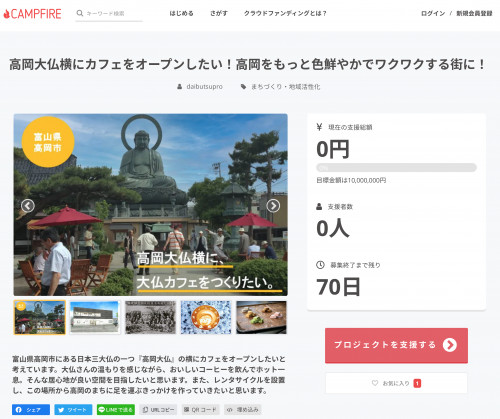Click the arrow icon in support button
500x419 pixels.
click(450, 345)
